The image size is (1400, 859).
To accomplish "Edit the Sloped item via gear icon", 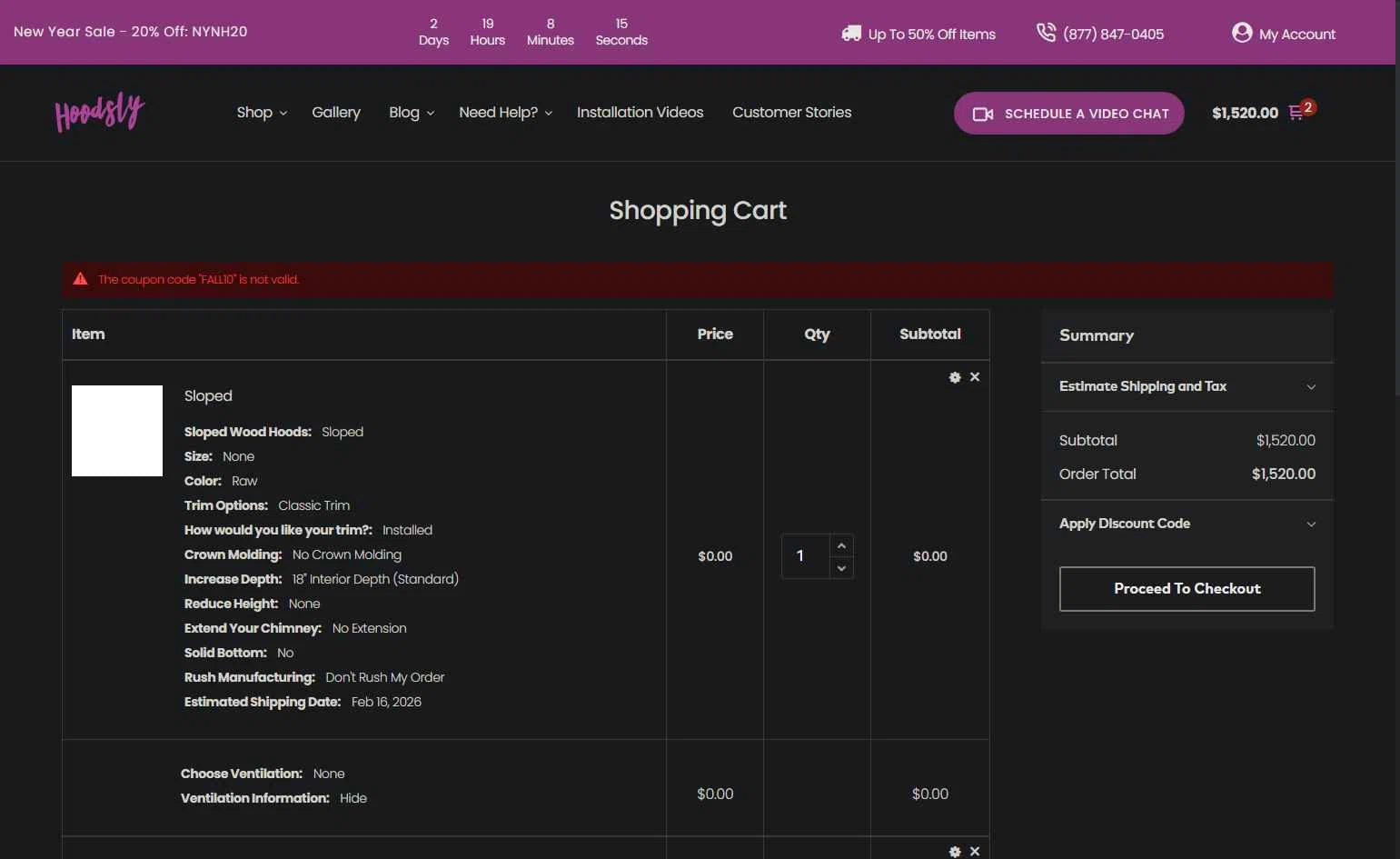I will [955, 377].
